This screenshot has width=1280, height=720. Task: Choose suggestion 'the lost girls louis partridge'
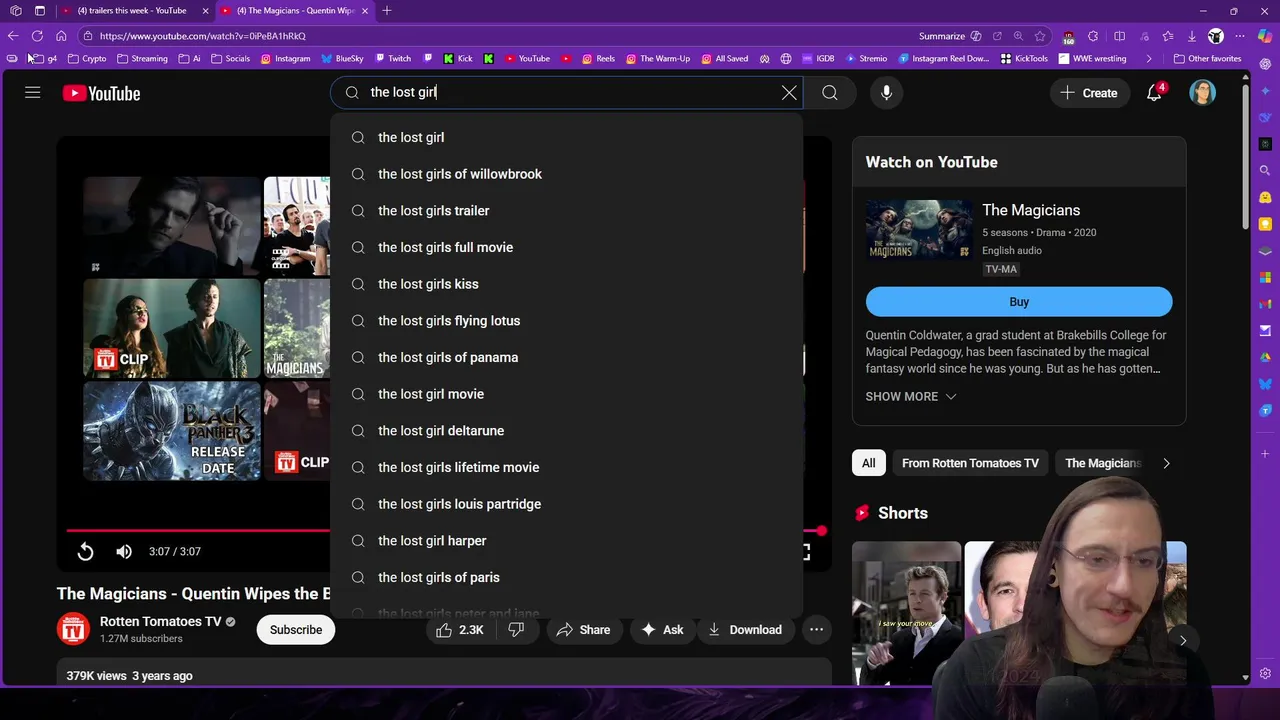coord(566,504)
